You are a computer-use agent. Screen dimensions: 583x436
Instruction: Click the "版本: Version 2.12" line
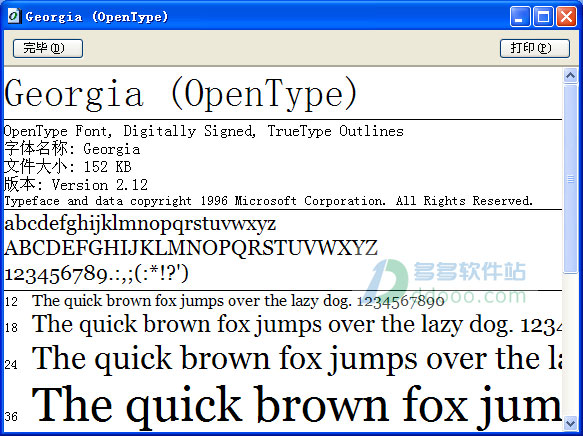76,184
